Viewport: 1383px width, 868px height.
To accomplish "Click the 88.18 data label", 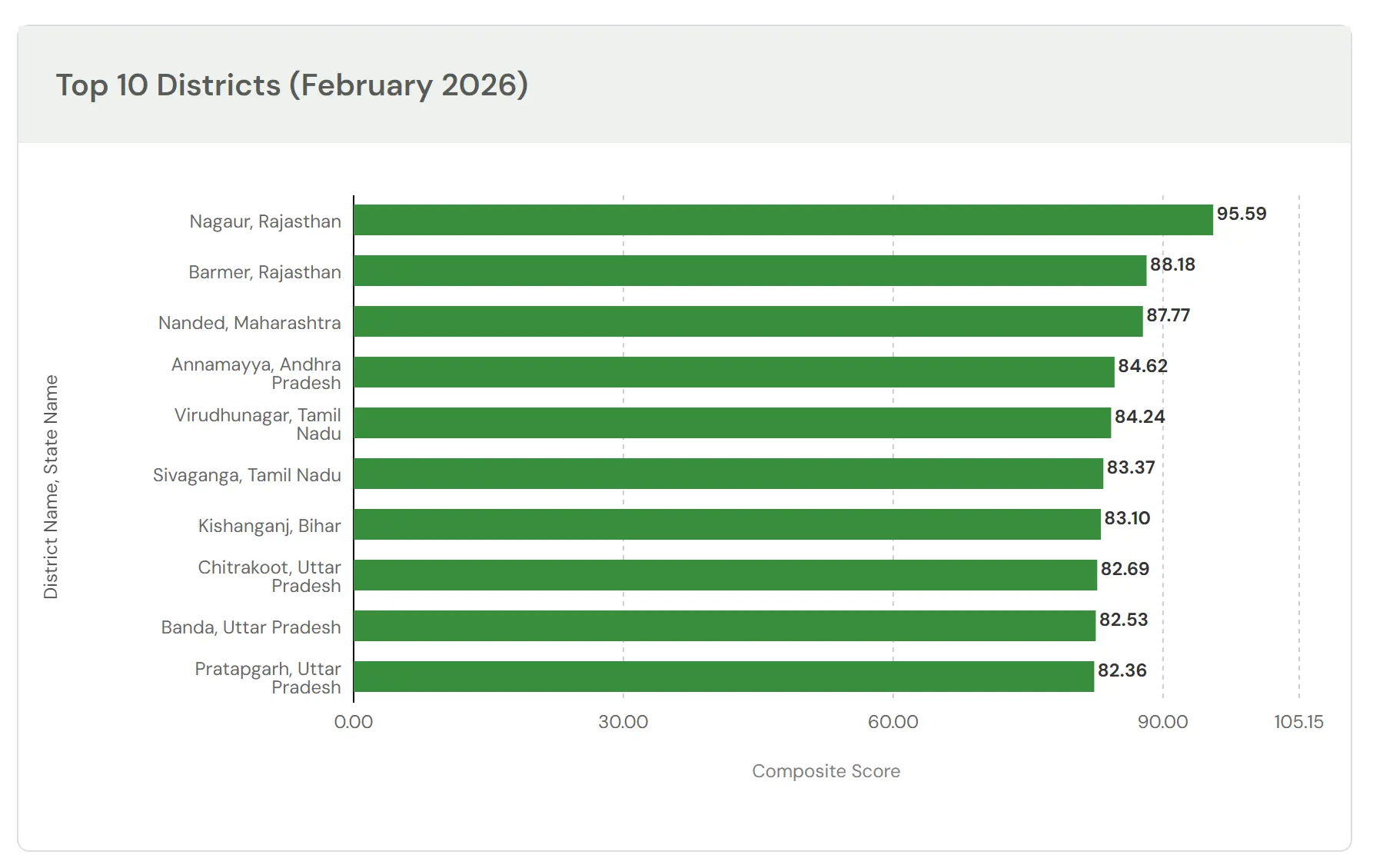I will point(1172,264).
